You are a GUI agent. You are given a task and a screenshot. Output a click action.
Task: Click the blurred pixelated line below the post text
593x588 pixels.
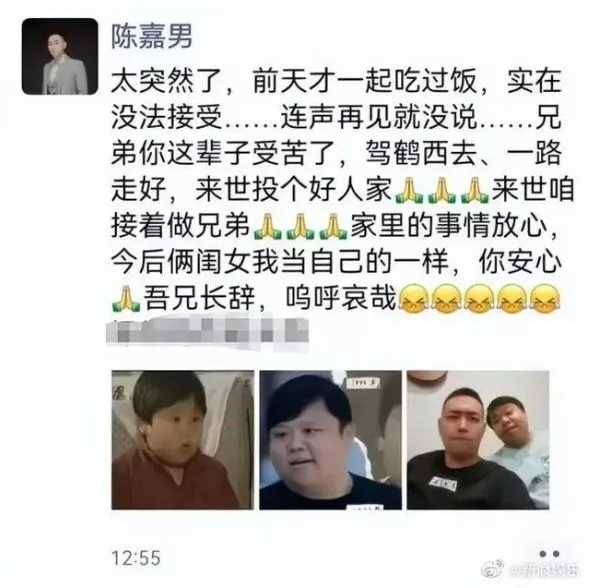[208, 331]
